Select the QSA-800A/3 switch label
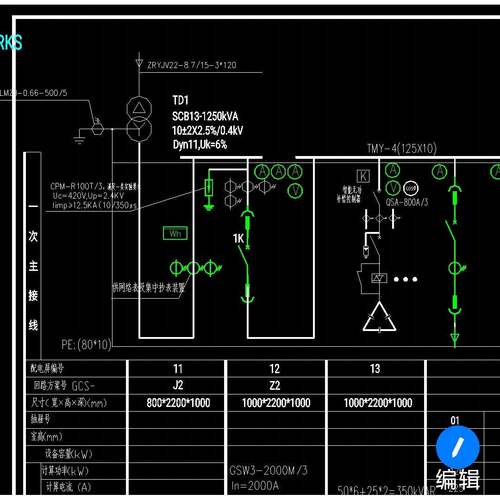 click(x=407, y=202)
